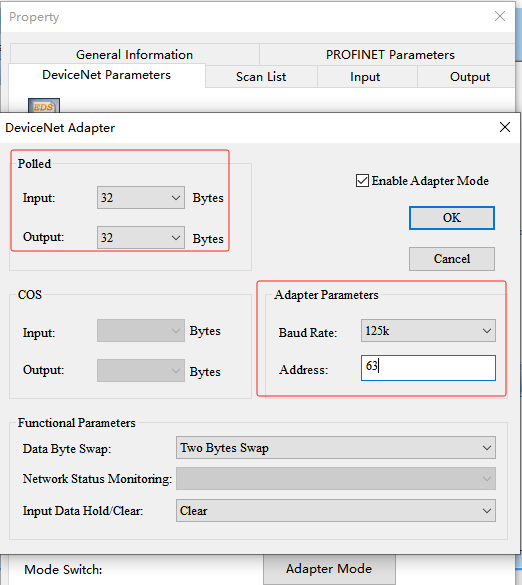This screenshot has height=585, width=522.
Task: Expand the Baud Rate dropdown
Action: [x=428, y=330]
